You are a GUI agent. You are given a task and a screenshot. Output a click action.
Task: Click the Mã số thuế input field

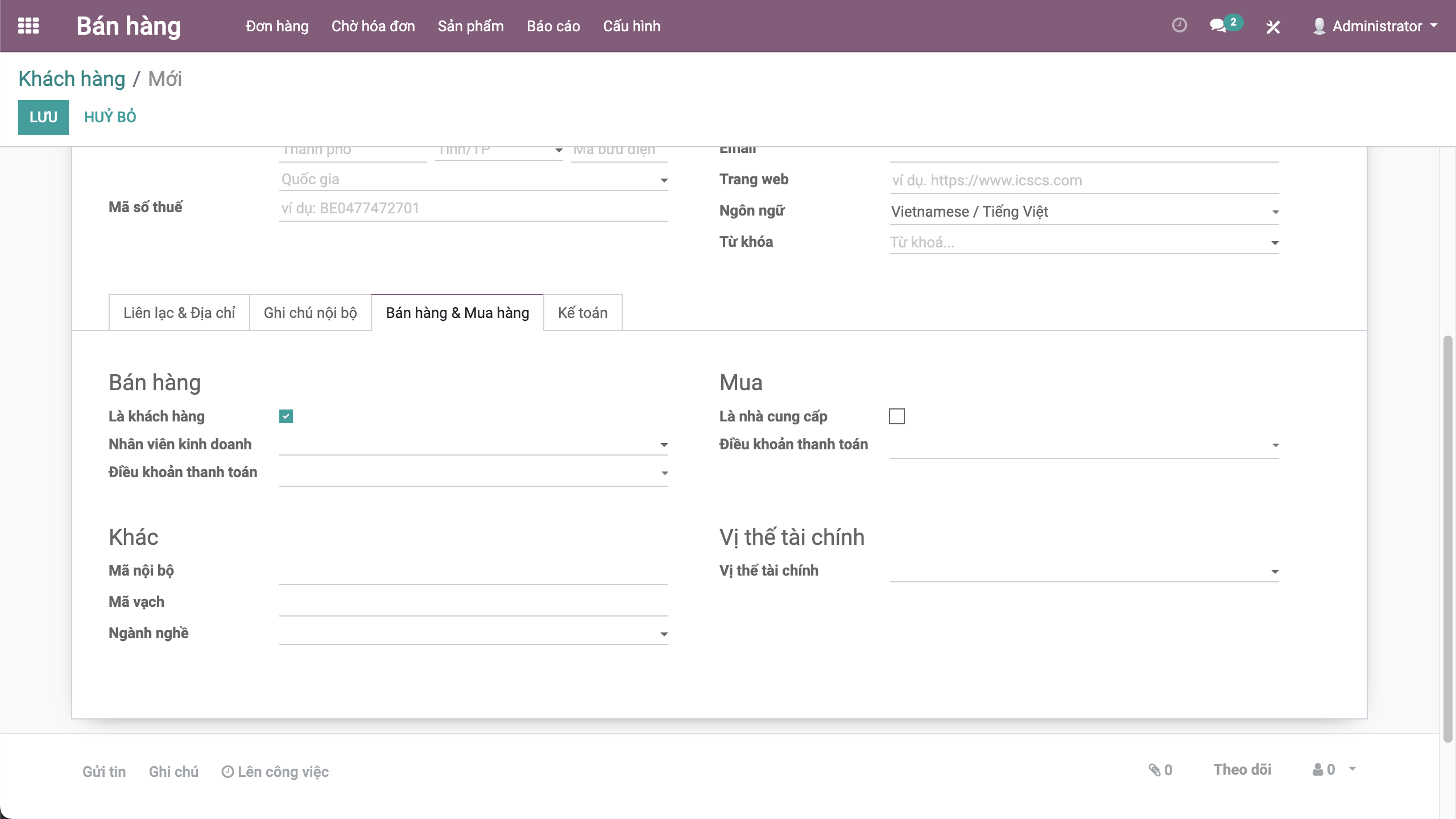[x=473, y=208]
